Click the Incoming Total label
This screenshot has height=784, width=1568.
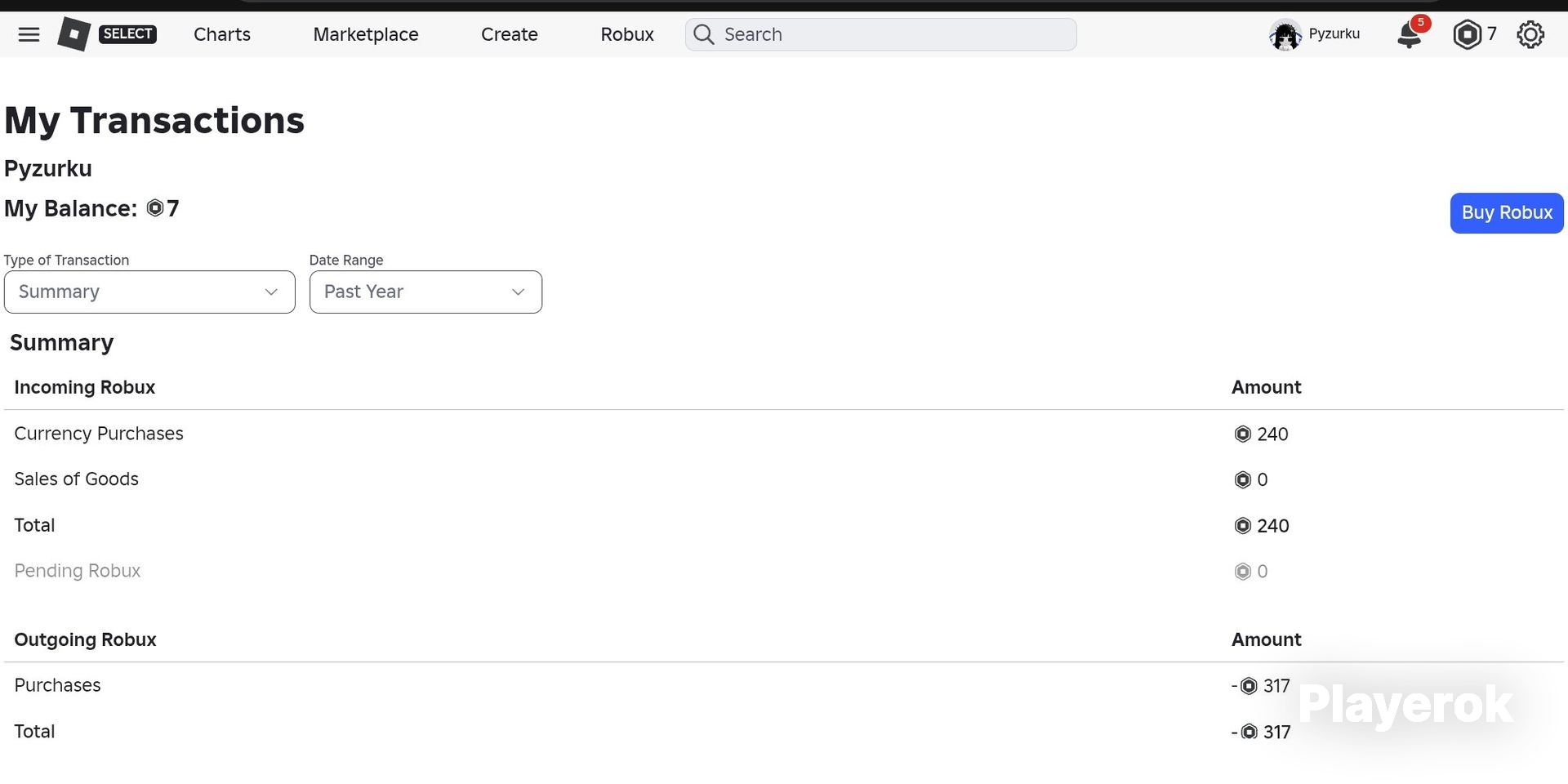34,525
